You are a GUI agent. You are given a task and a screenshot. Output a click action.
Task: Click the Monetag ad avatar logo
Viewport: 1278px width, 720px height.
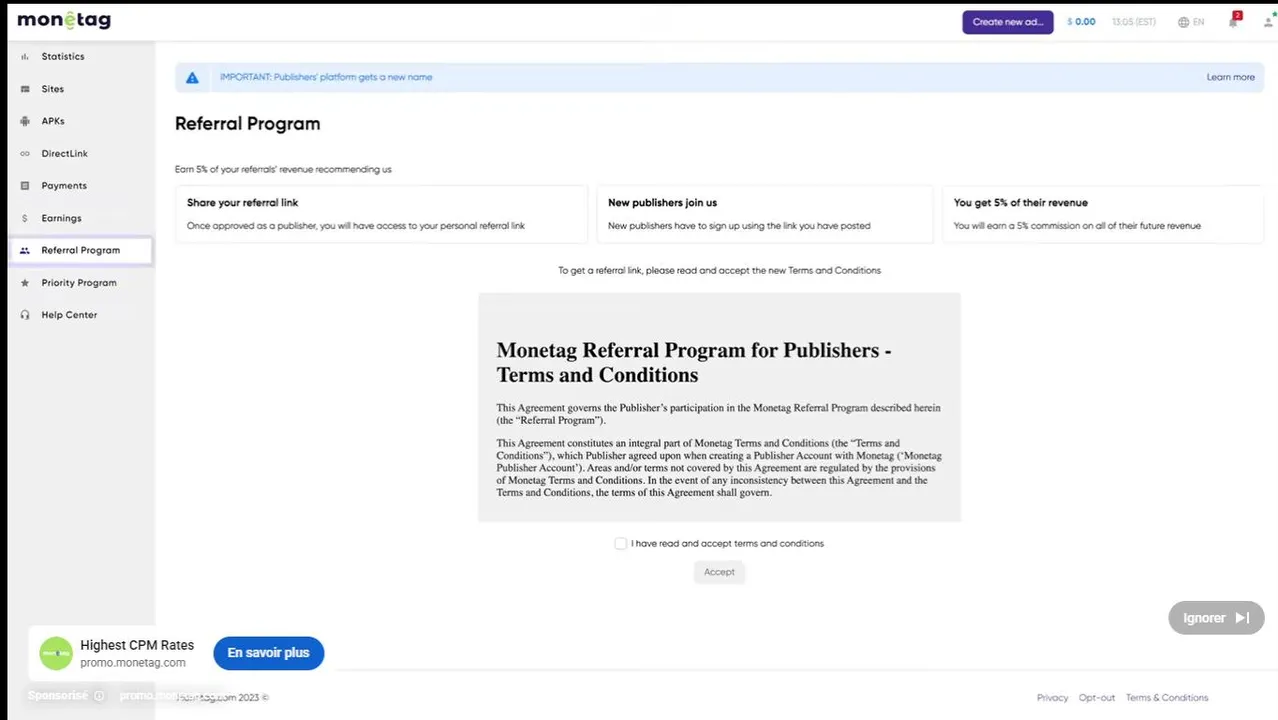pos(56,653)
